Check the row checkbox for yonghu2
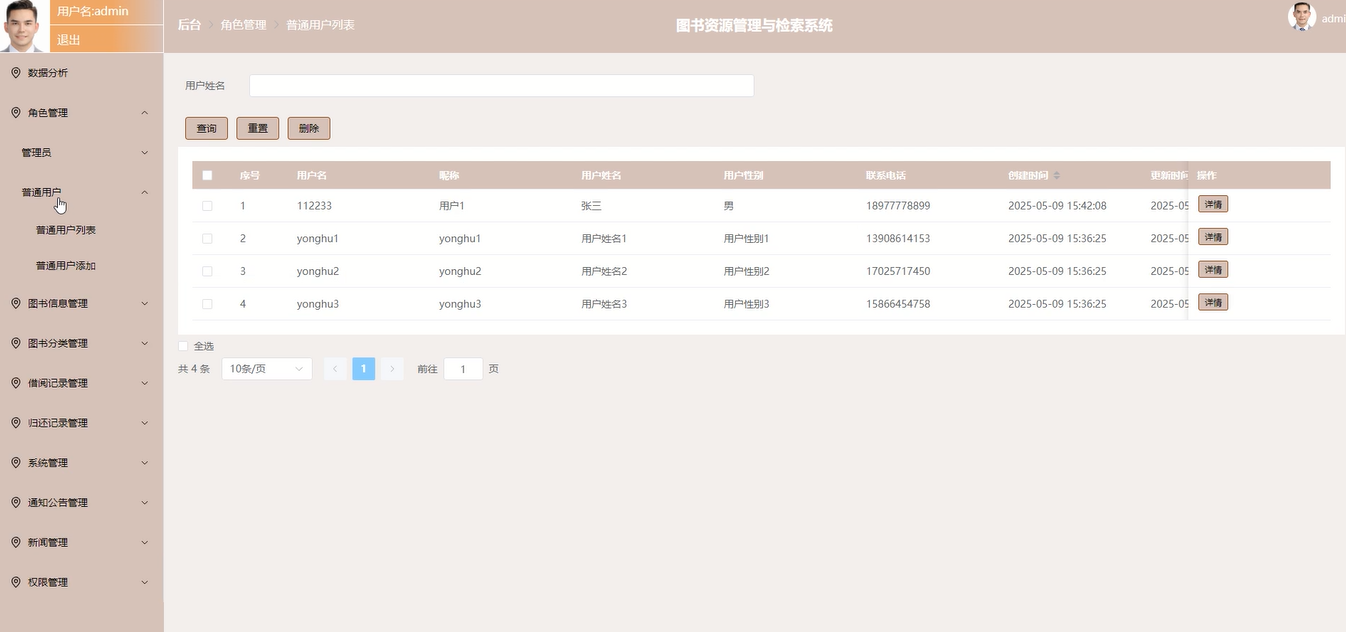Screen dimensions: 1346x632 (207, 271)
